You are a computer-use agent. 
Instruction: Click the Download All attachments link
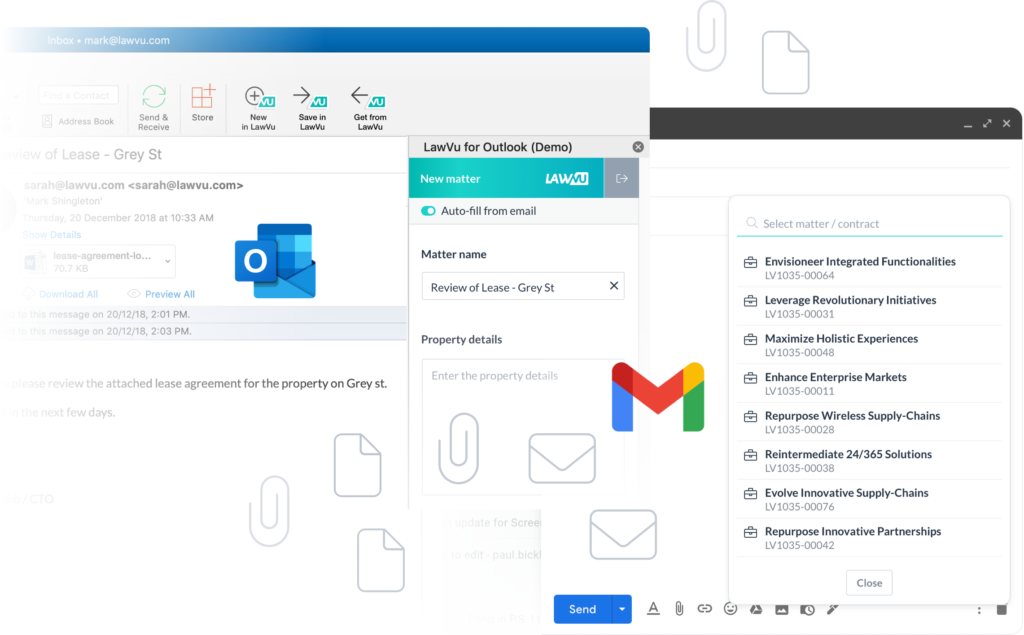pyautogui.click(x=61, y=294)
